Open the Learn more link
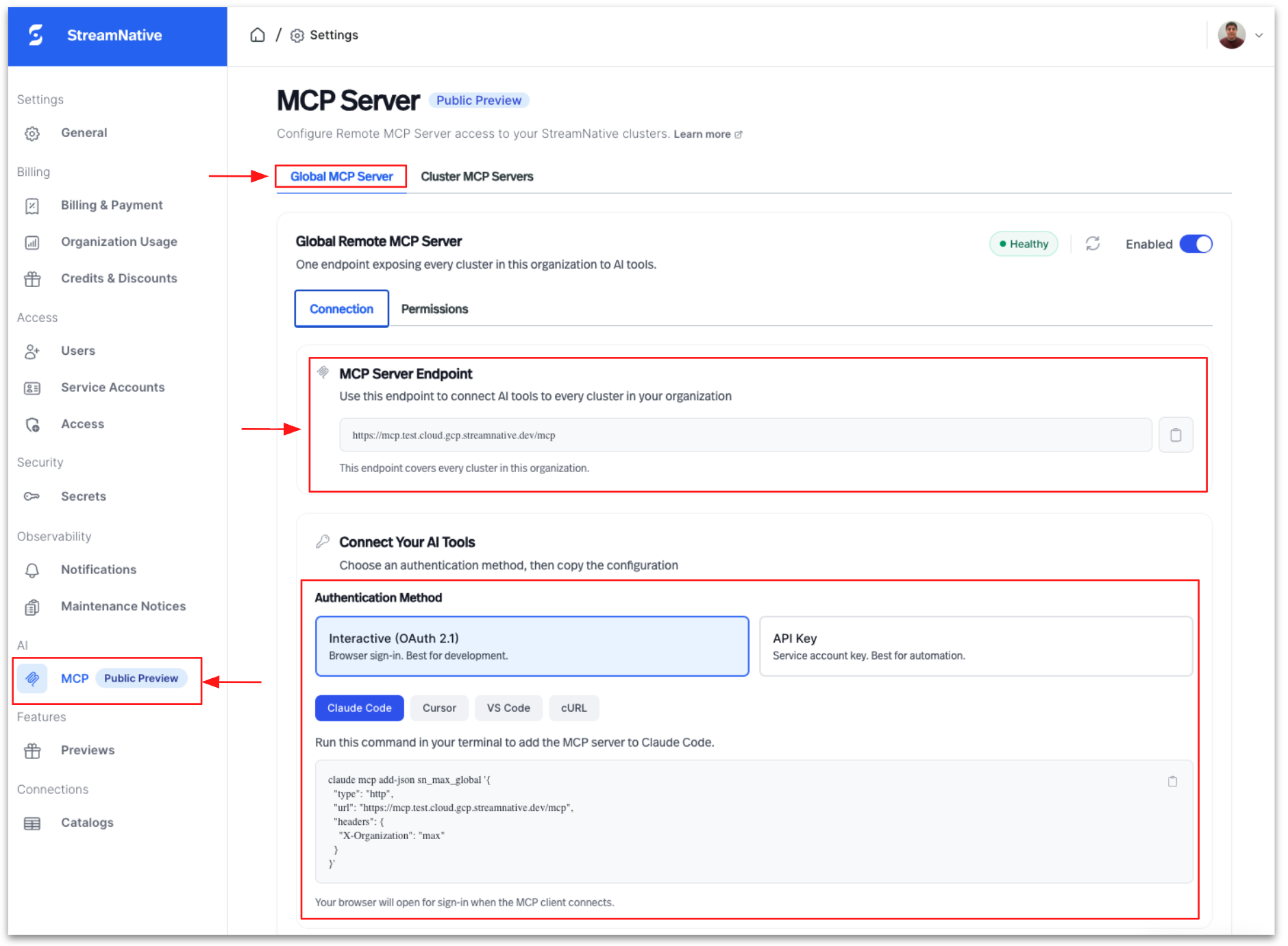 pyautogui.click(x=702, y=134)
